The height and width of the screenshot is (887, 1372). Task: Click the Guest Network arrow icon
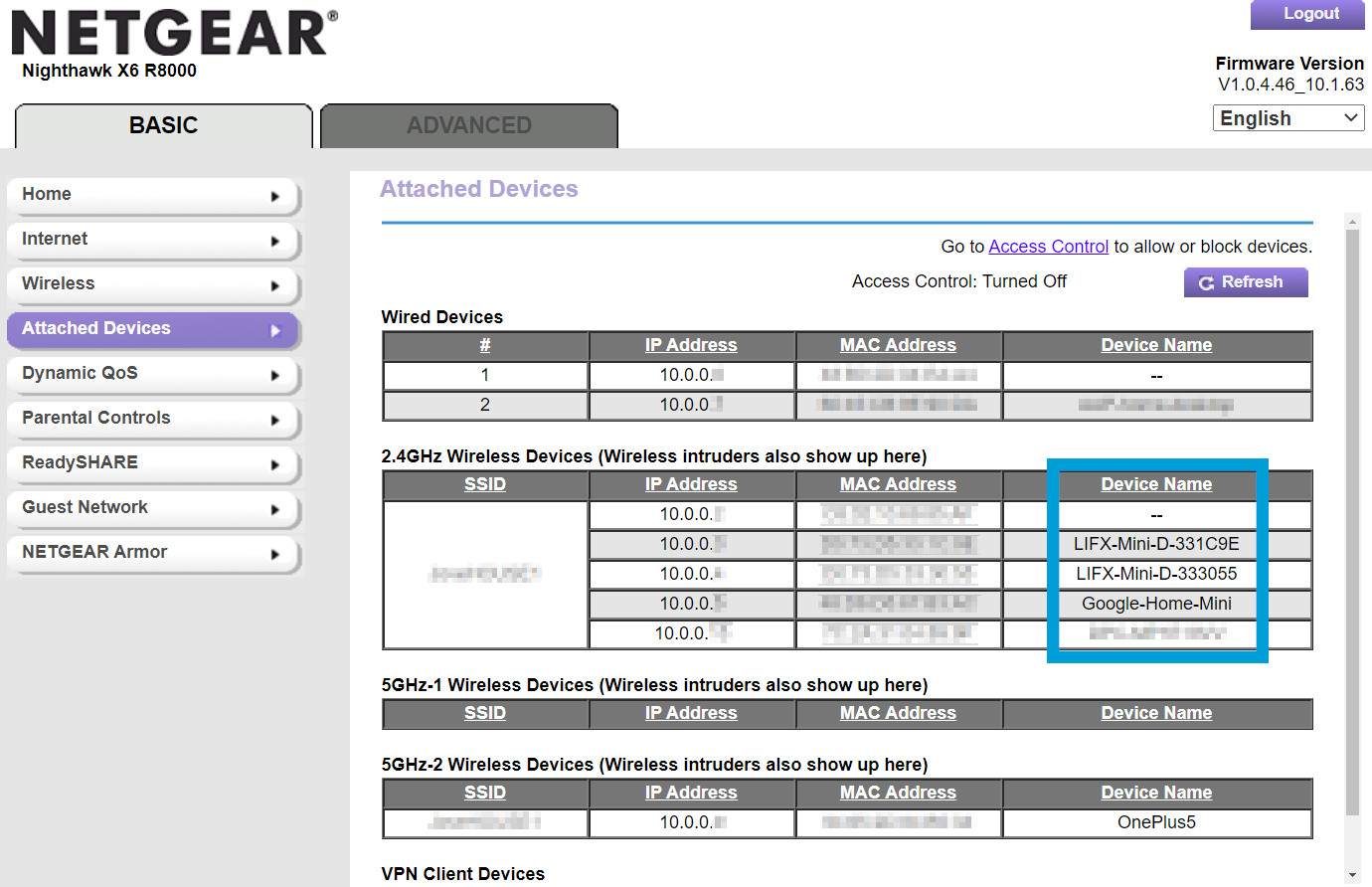tap(275, 510)
